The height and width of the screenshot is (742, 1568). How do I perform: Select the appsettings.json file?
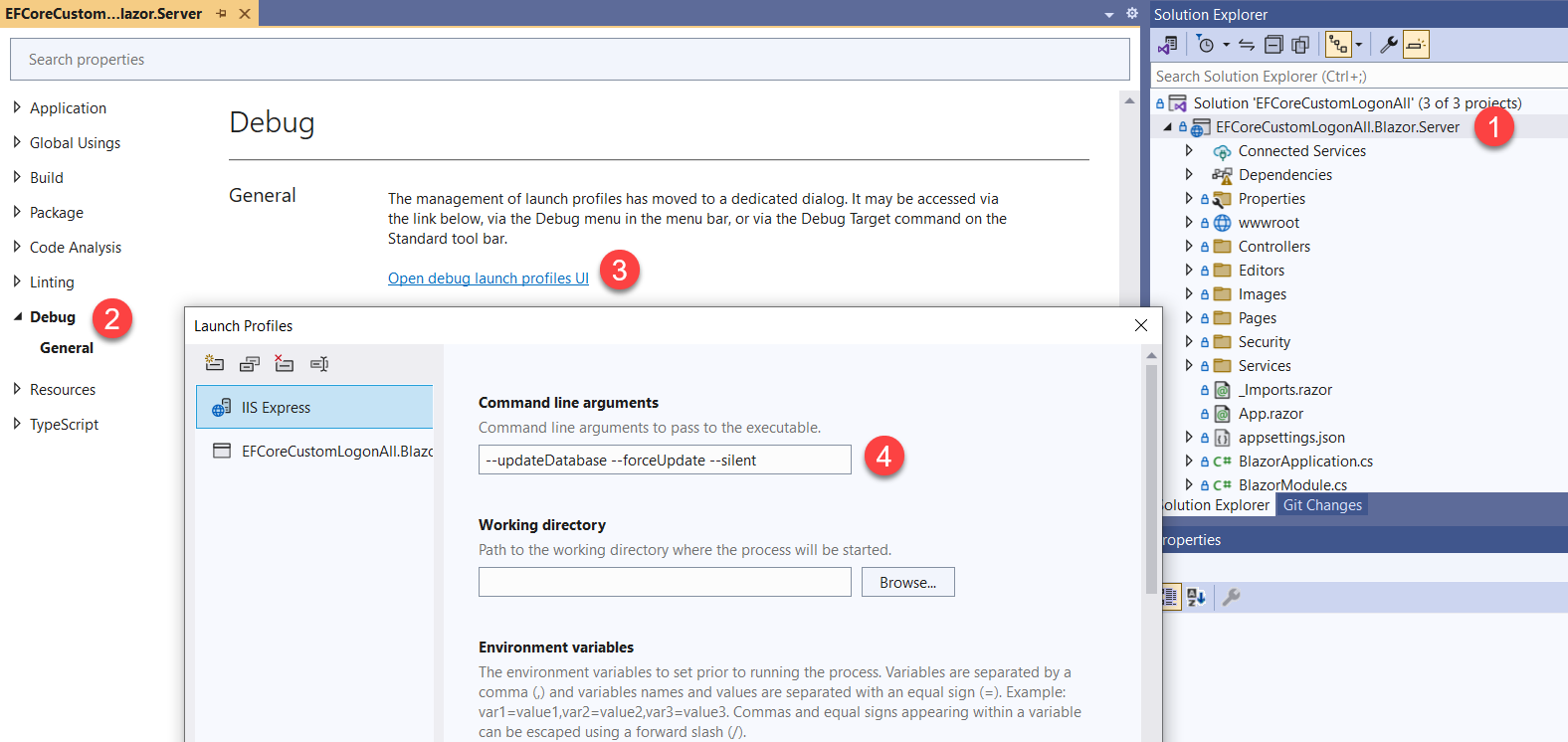(x=1290, y=438)
